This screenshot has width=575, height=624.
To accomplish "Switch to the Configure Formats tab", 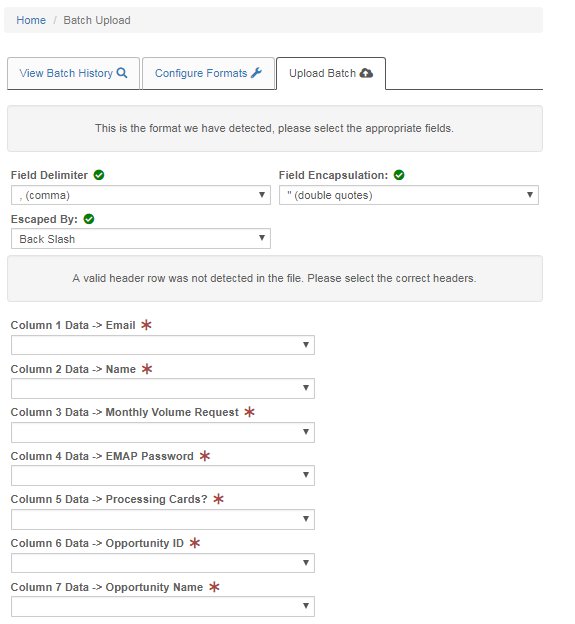I will [x=208, y=73].
